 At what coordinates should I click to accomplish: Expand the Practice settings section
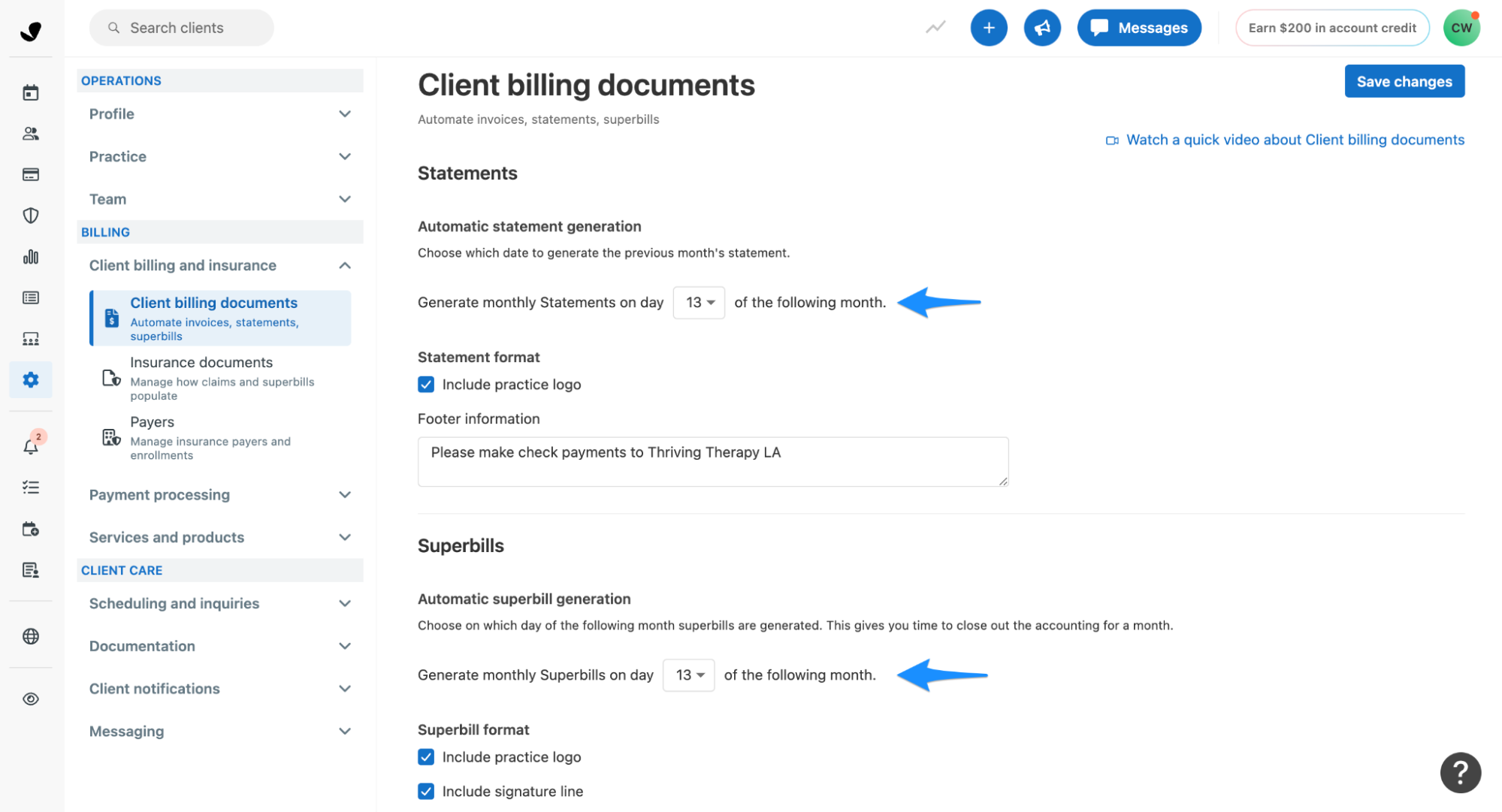pyautogui.click(x=219, y=156)
